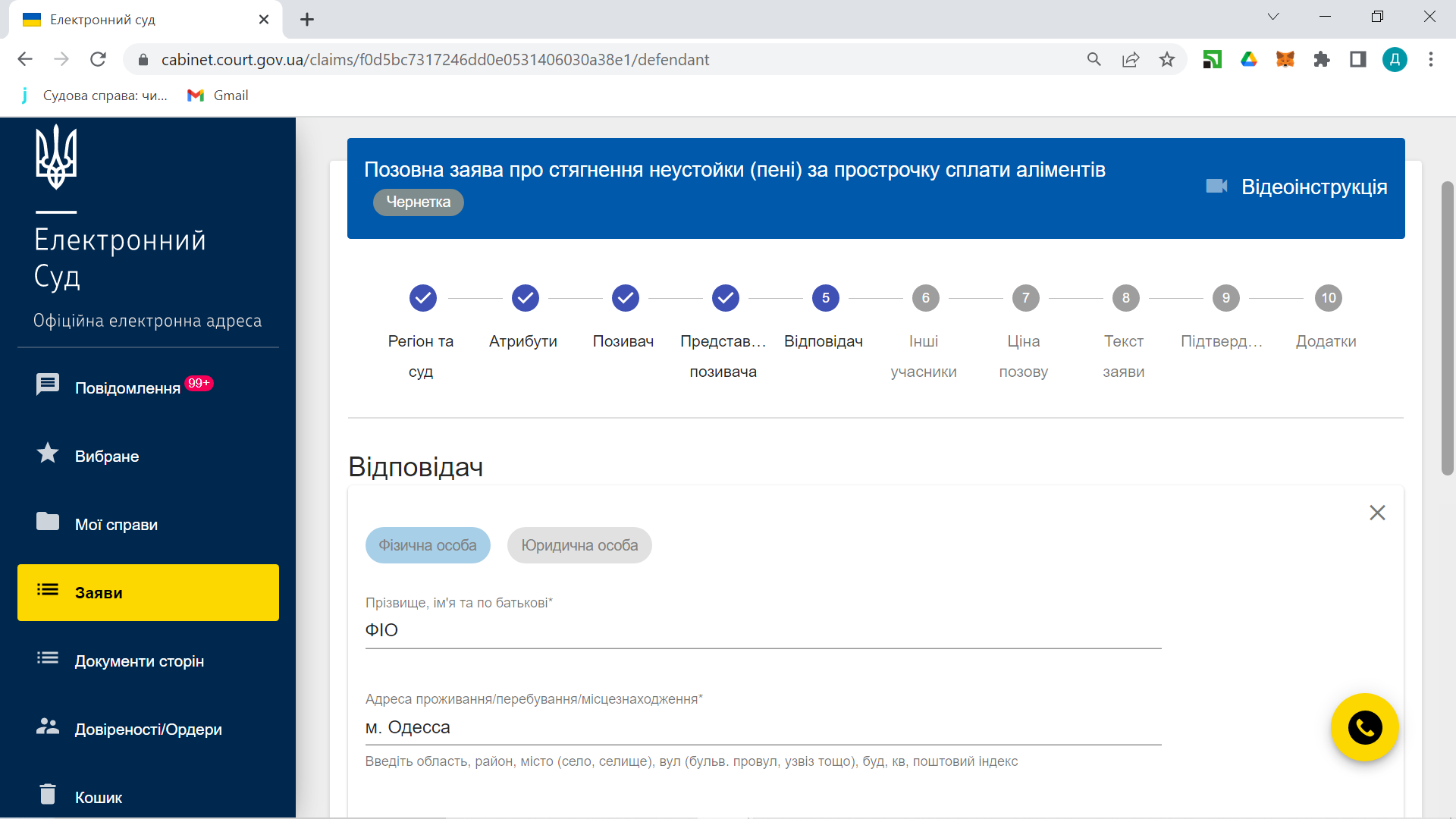Click the yellow phone call button
This screenshot has height=819, width=1456.
(1364, 727)
